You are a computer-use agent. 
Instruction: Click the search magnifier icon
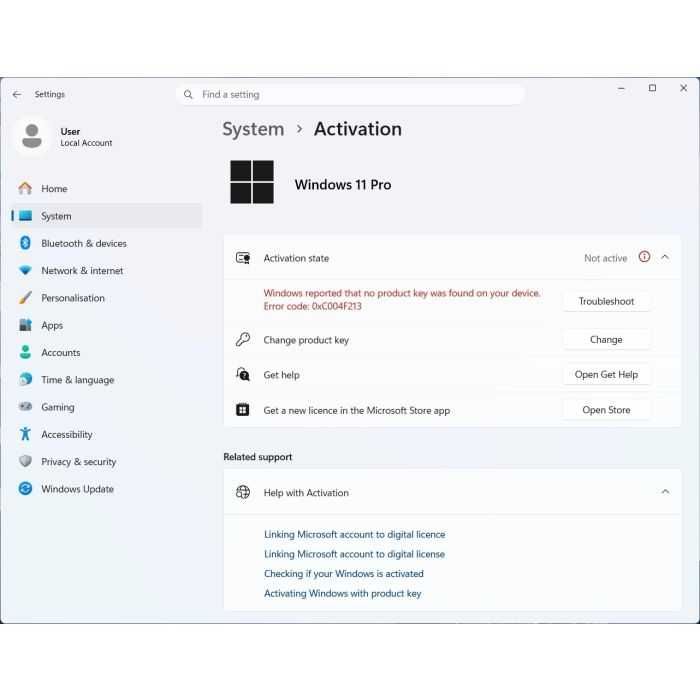(188, 95)
